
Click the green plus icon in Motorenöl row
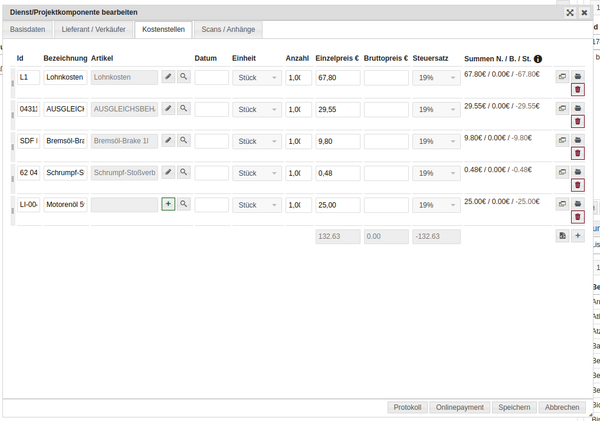pyautogui.click(x=168, y=204)
